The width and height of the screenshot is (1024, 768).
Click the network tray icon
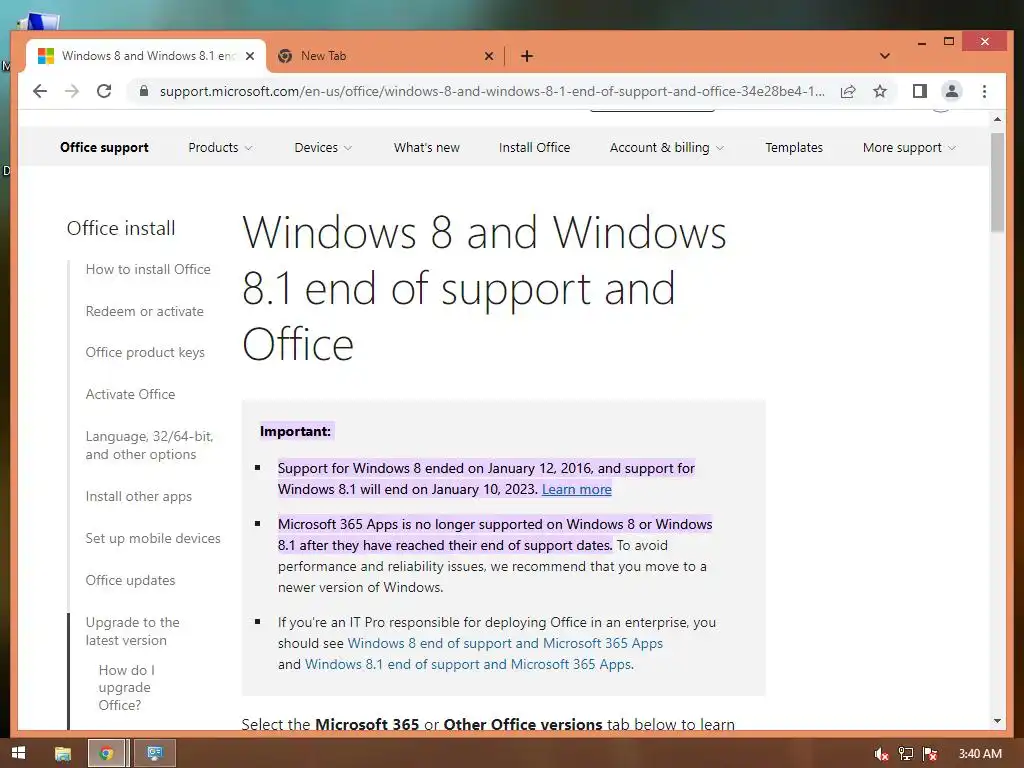[906, 754]
